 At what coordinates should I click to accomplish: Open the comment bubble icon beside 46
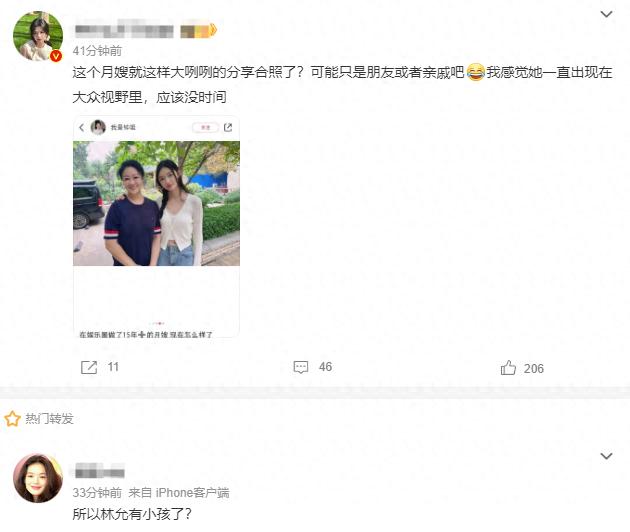pos(301,367)
